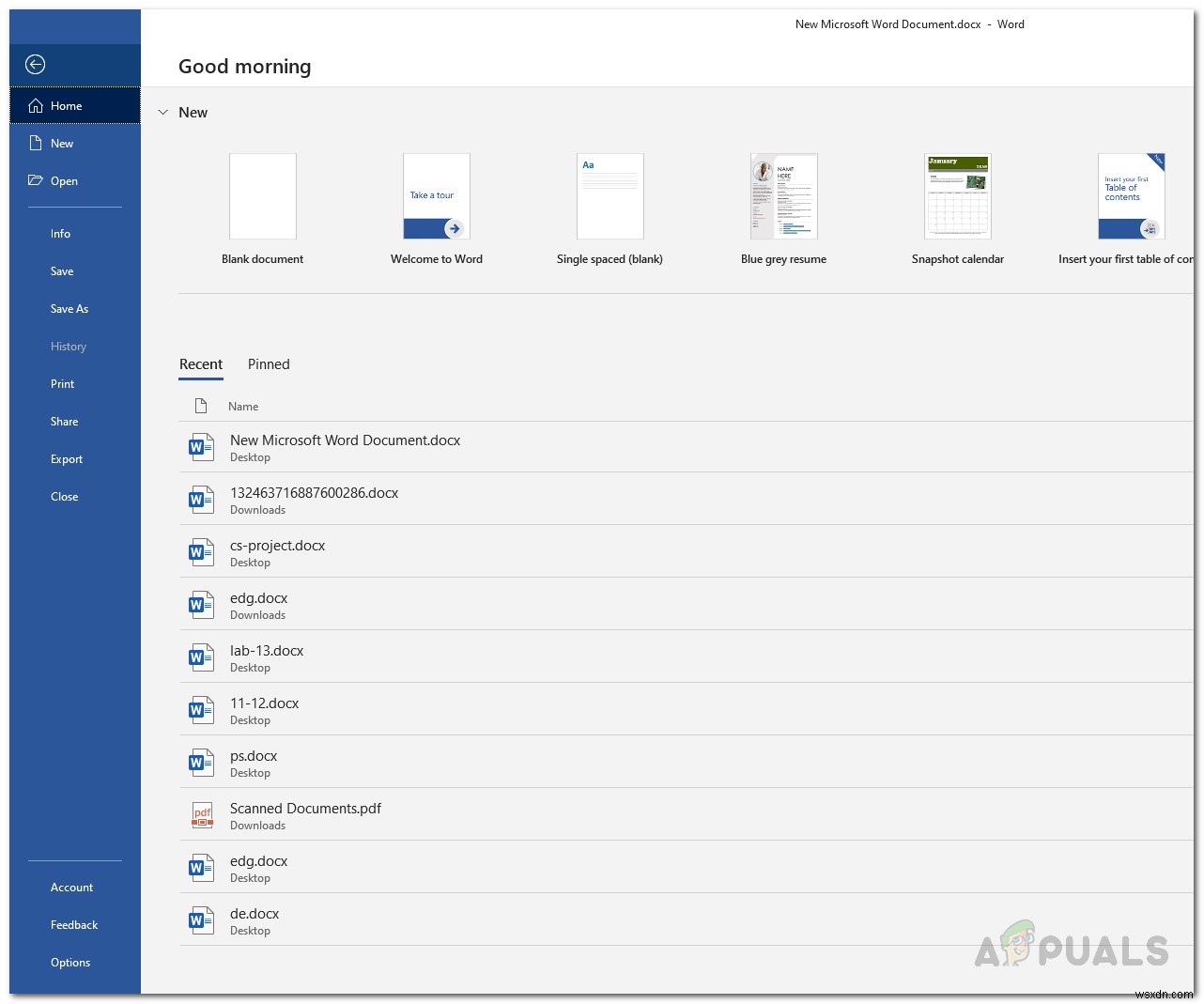Choose the Blue grey resume template

tap(784, 196)
